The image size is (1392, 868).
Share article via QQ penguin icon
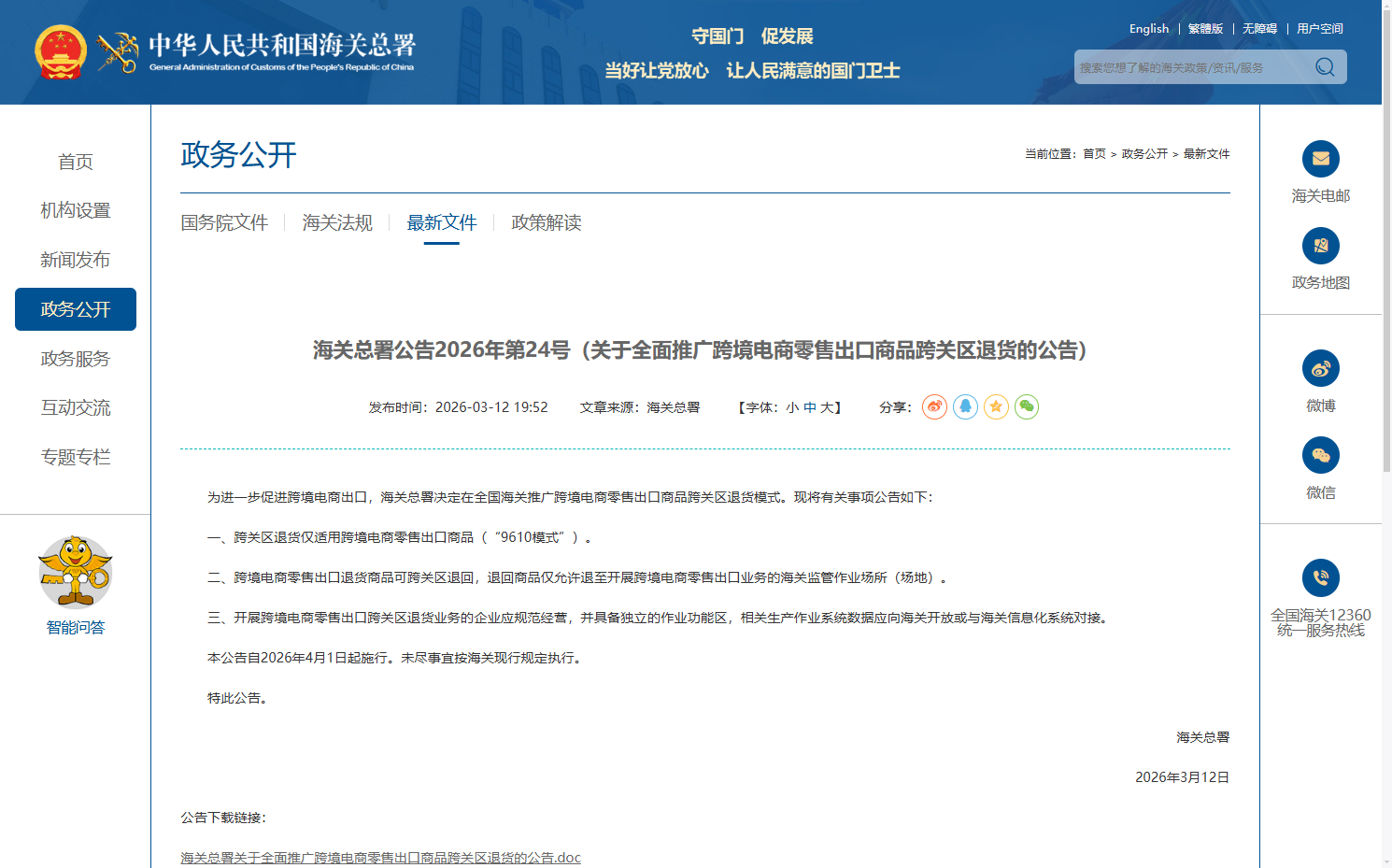tap(965, 407)
